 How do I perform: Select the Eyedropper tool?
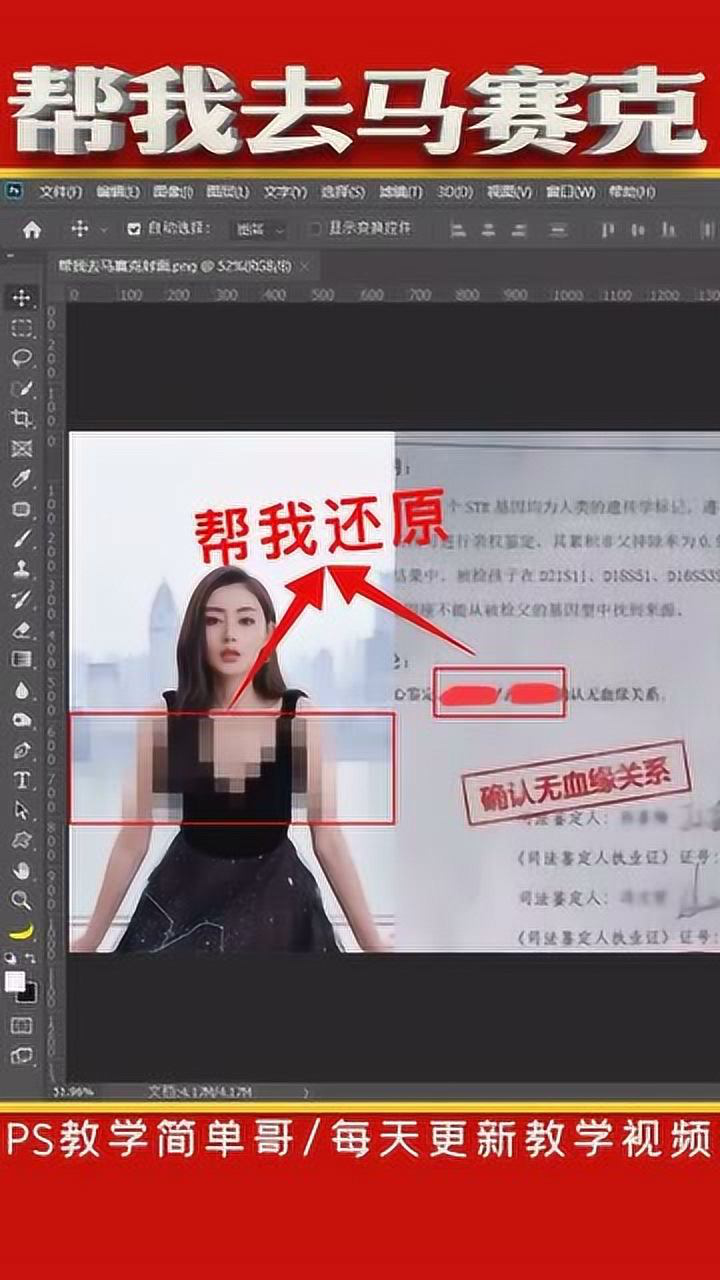pyautogui.click(x=22, y=478)
